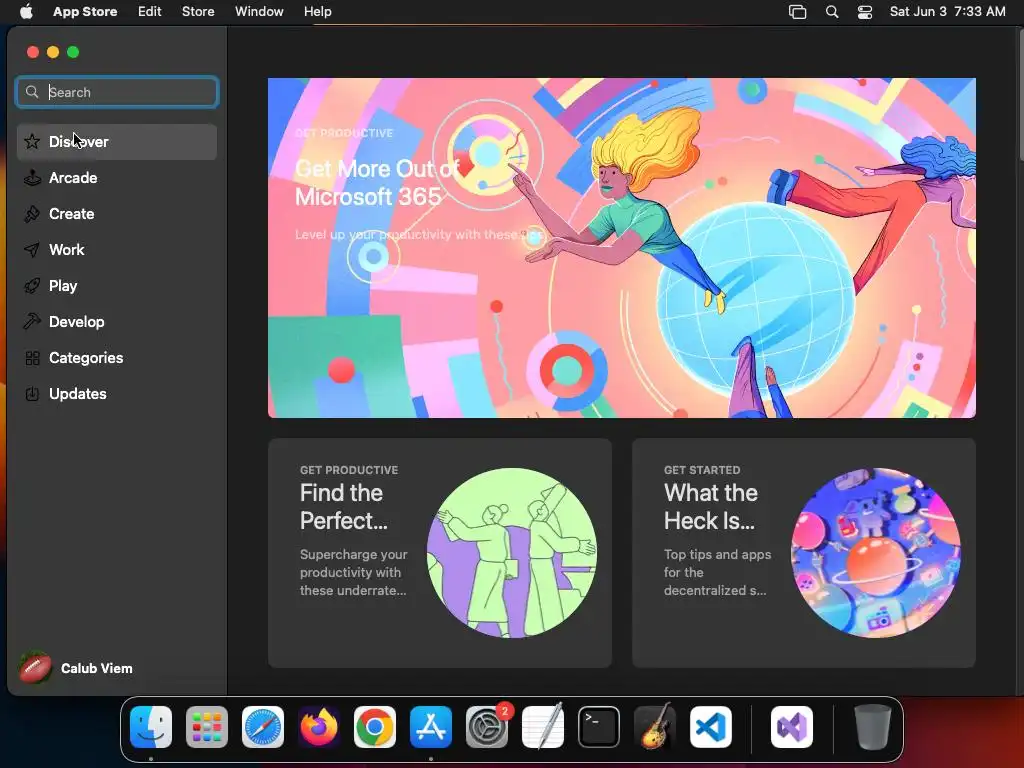Image resolution: width=1024 pixels, height=768 pixels.
Task: Click the planet artwork on Get Started card
Action: 876,553
